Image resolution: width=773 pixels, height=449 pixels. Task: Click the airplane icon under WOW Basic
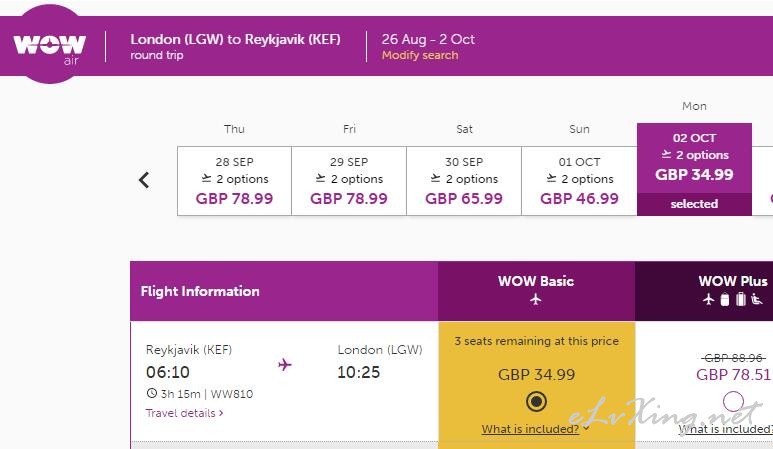click(535, 299)
